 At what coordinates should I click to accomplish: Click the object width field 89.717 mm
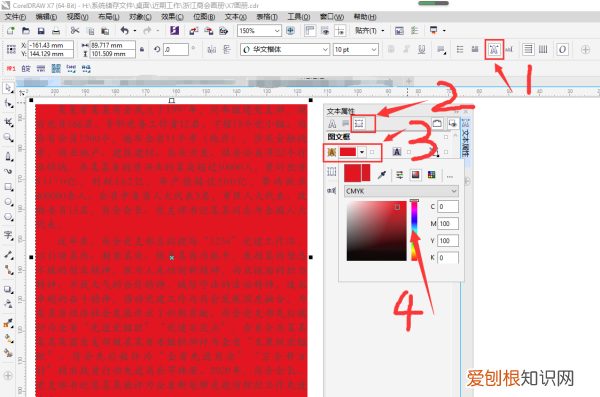[x=112, y=45]
